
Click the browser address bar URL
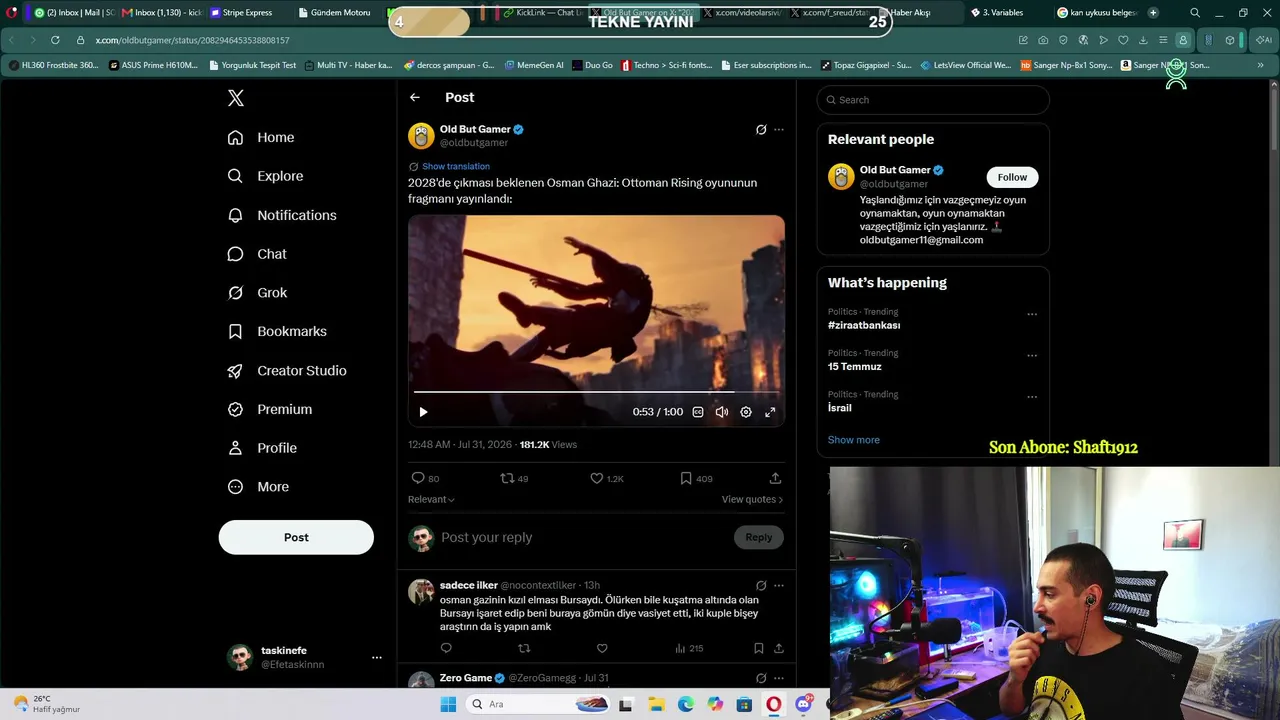pyautogui.click(x=192, y=40)
